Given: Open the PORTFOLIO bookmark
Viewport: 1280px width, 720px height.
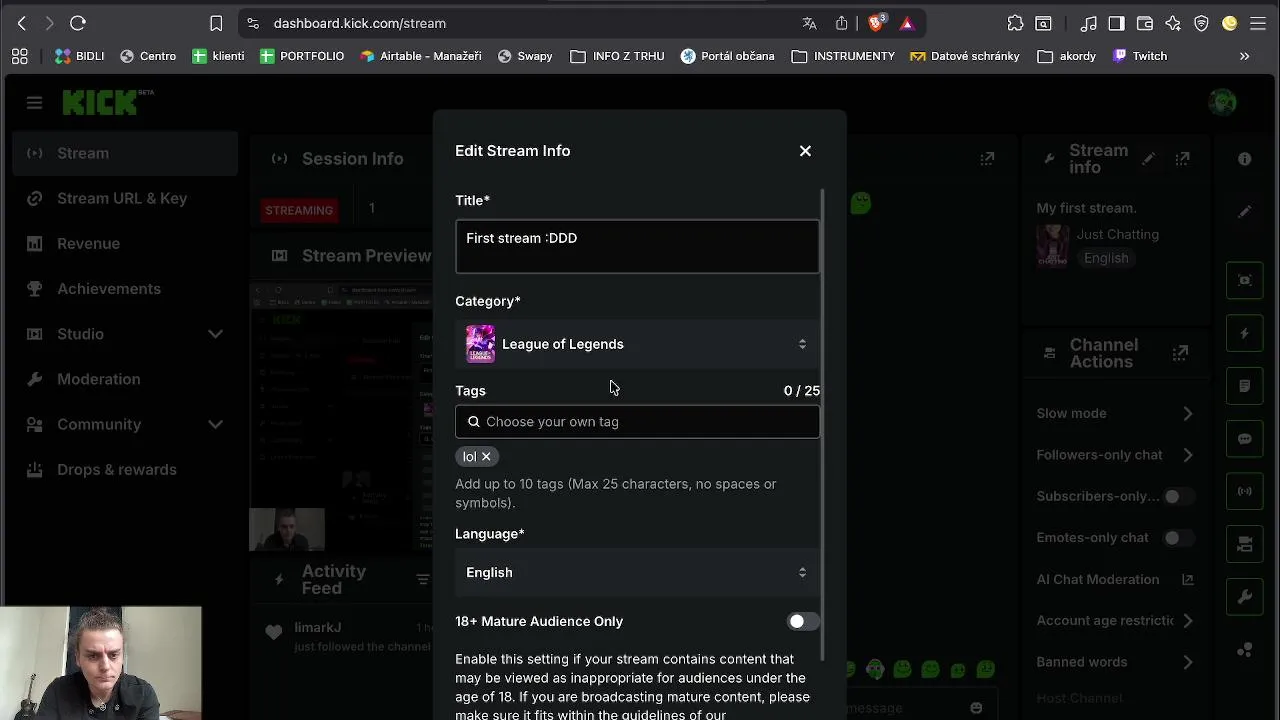Looking at the screenshot, I should pyautogui.click(x=302, y=56).
